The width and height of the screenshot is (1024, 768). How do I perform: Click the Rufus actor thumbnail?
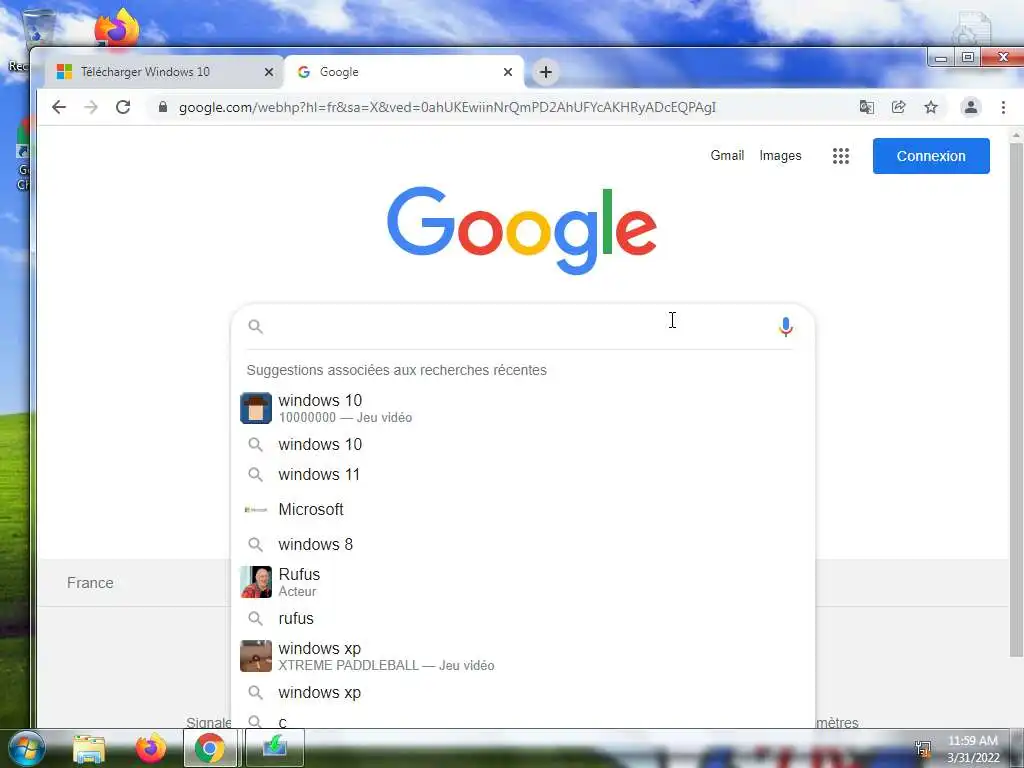tap(256, 582)
